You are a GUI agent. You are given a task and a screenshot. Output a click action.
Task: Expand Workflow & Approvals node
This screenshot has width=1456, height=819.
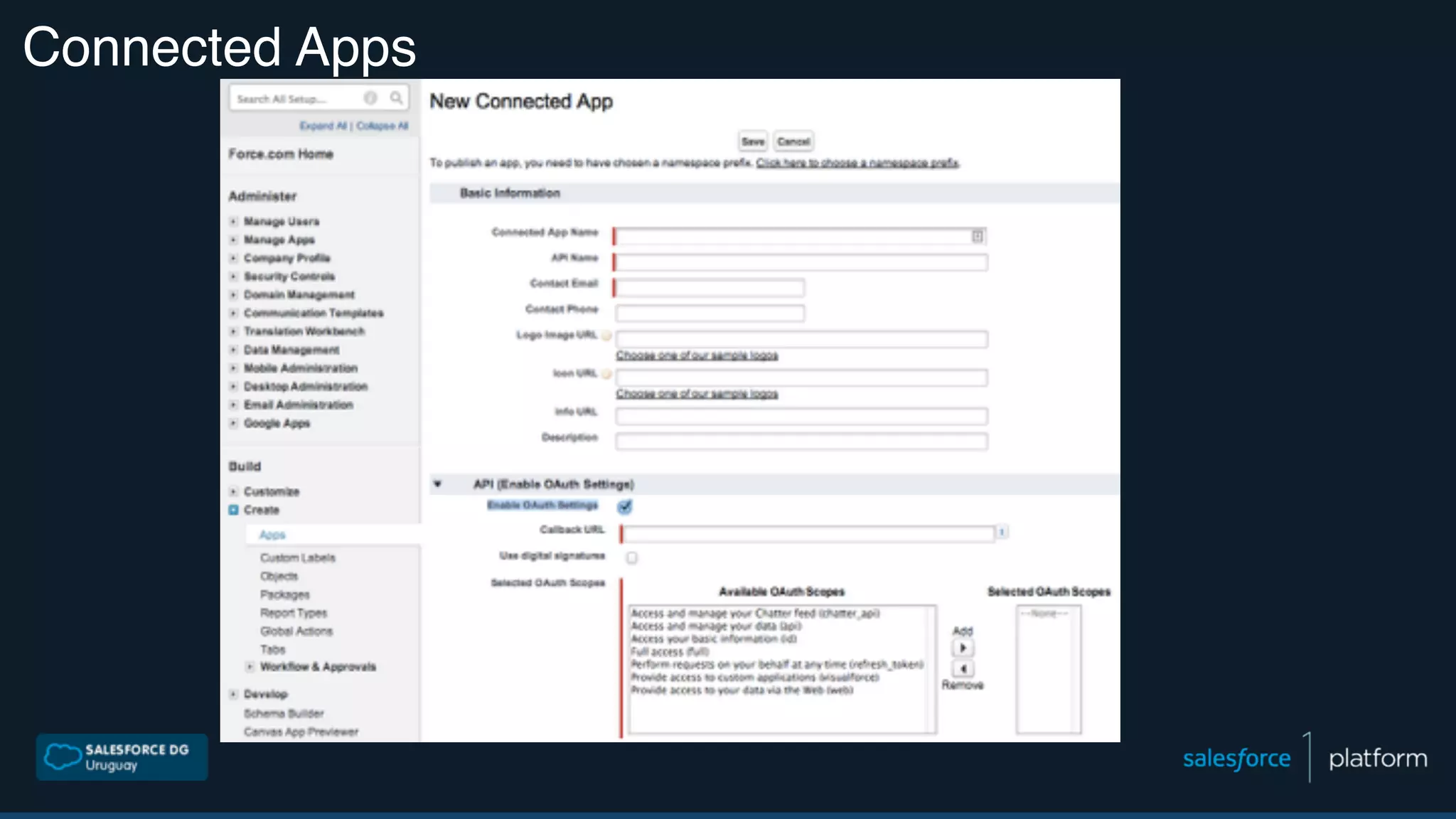(250, 667)
